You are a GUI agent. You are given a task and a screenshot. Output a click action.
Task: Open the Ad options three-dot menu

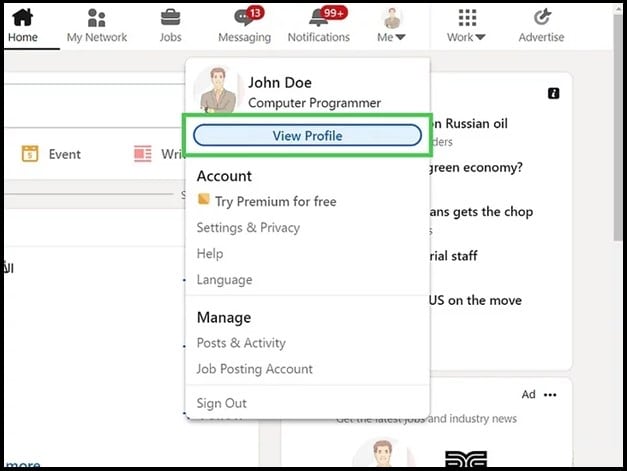549,395
